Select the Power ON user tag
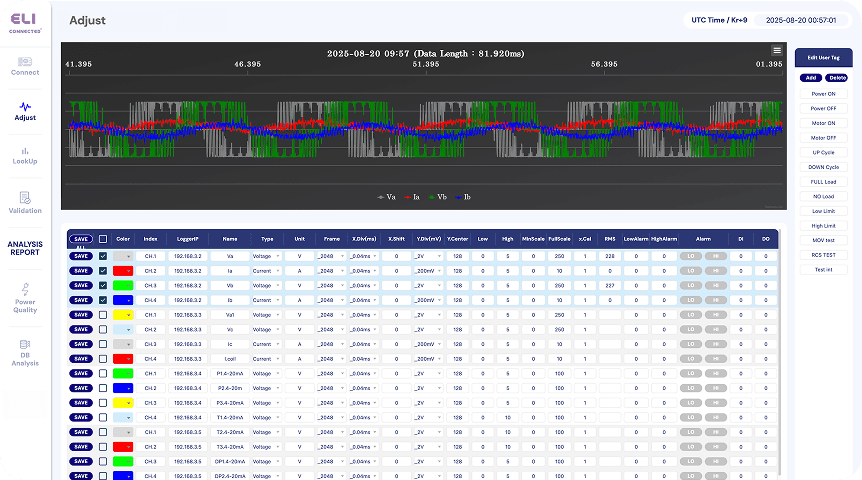Image resolution: width=862 pixels, height=480 pixels. (824, 93)
